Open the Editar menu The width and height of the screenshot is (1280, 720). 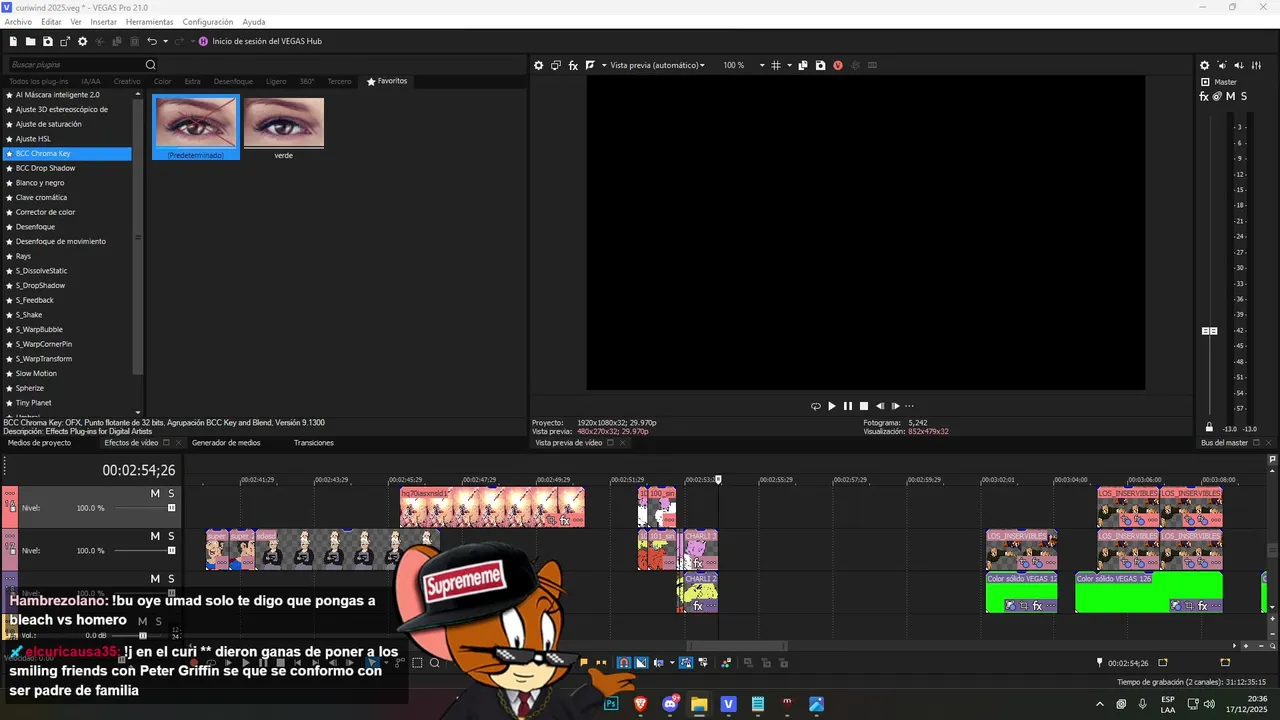pos(51,21)
